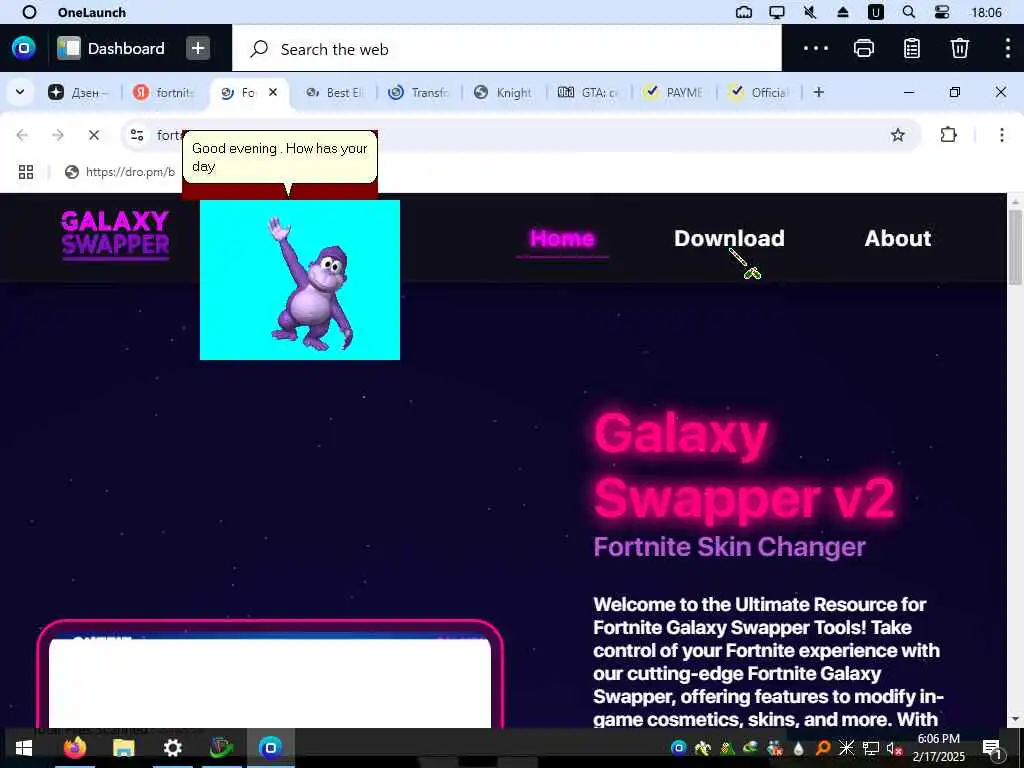1024x768 pixels.
Task: Focus the Search the web field
Action: point(506,49)
